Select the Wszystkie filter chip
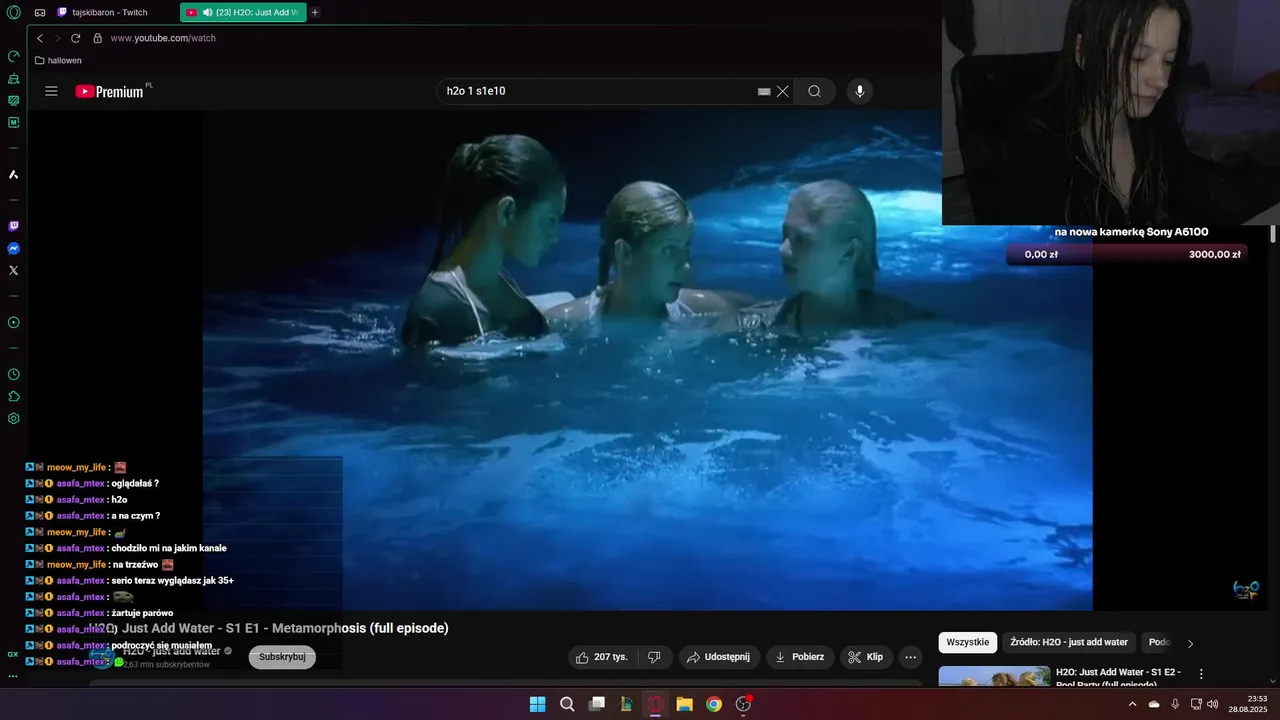1280x720 pixels. pyautogui.click(x=968, y=642)
